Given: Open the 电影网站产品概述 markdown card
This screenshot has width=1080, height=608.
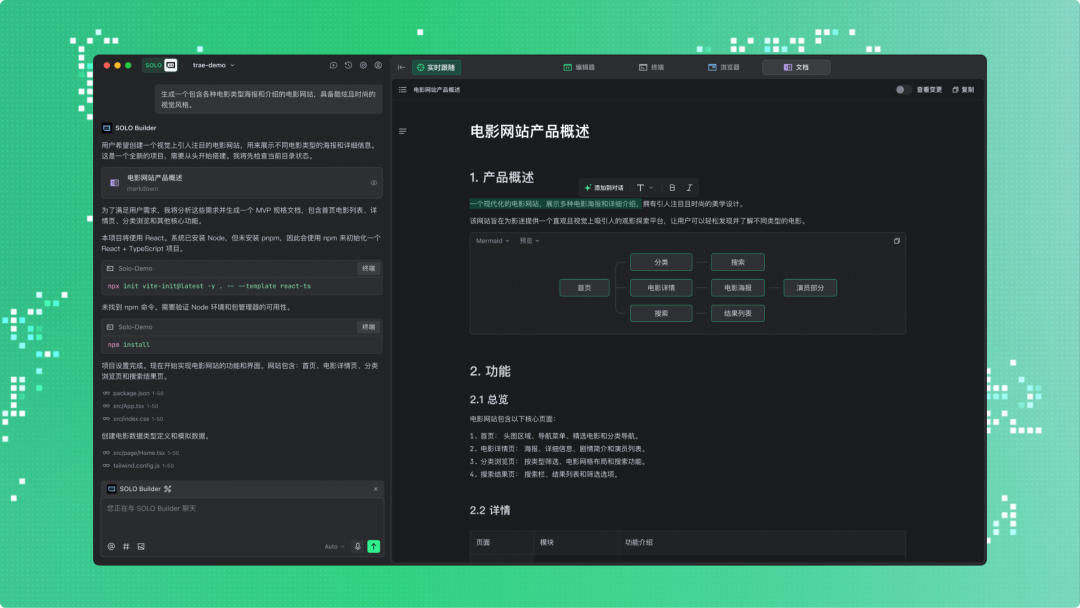Looking at the screenshot, I should (x=242, y=183).
